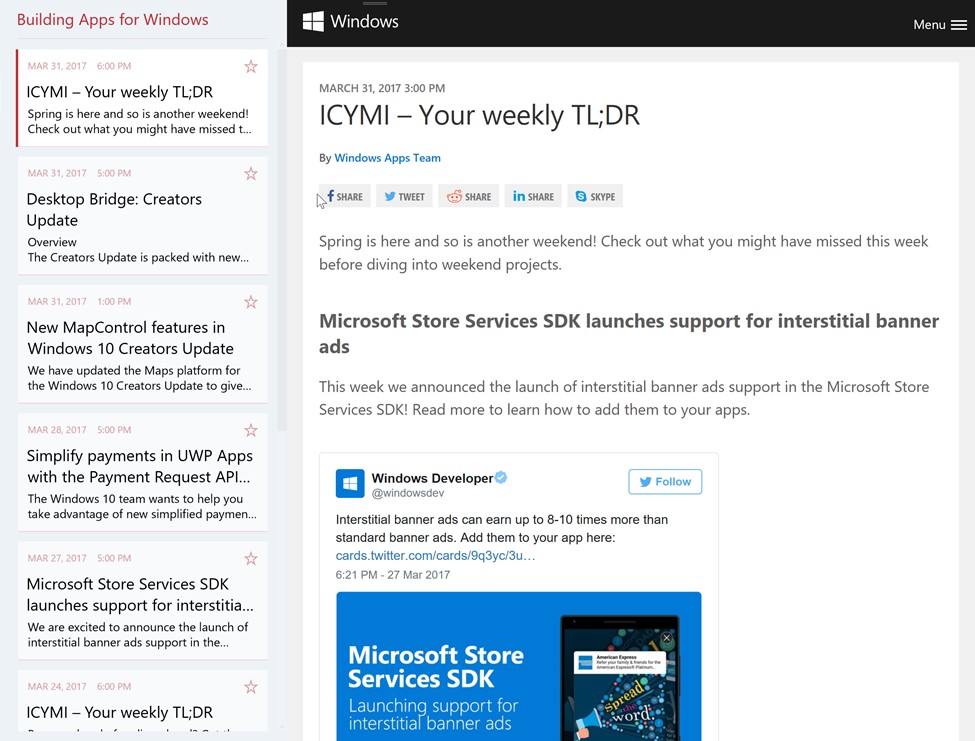
Task: Star the Mar 24 ICYMI article
Action: [x=251, y=687]
